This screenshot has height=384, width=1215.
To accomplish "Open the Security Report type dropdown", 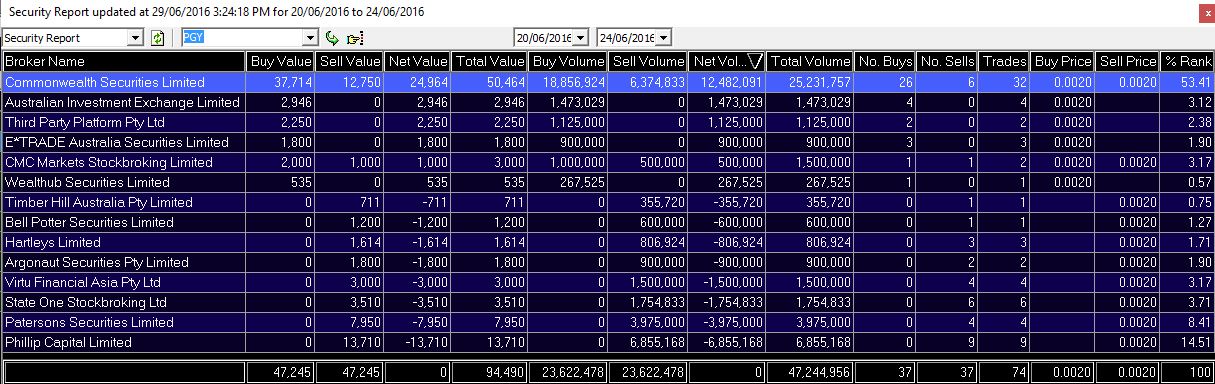I will (x=137, y=38).
